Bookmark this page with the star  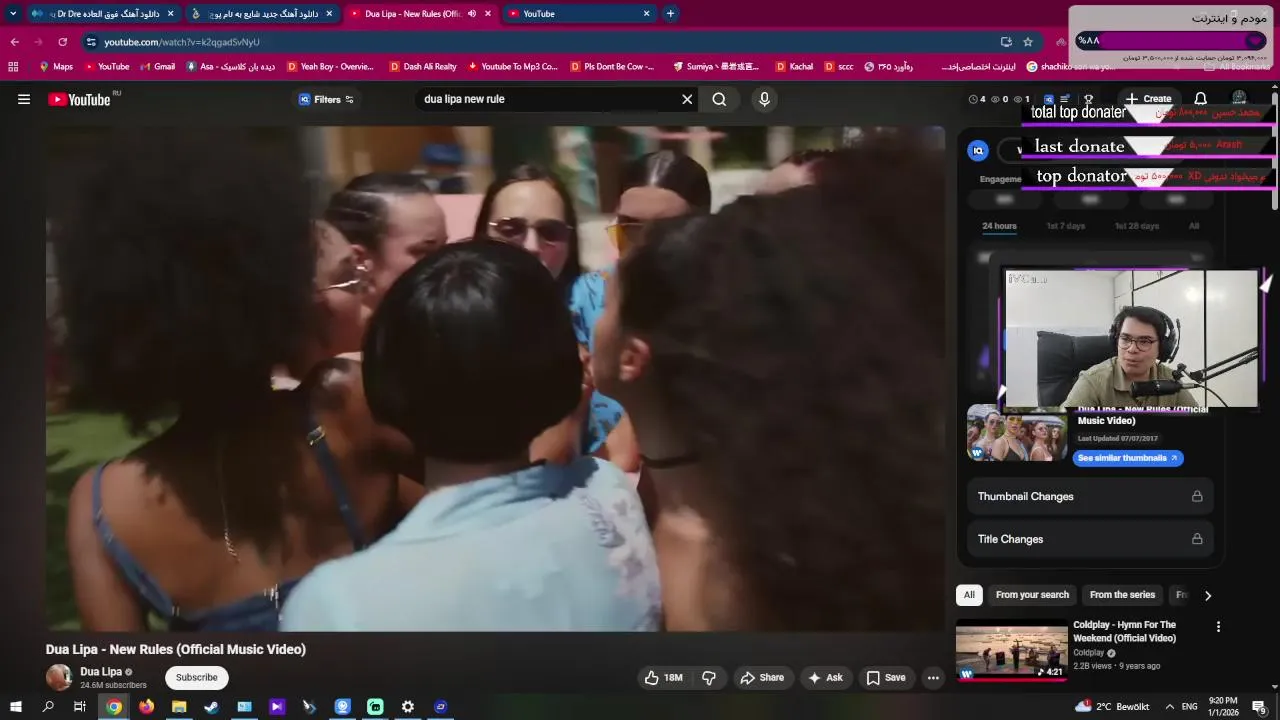point(1028,42)
